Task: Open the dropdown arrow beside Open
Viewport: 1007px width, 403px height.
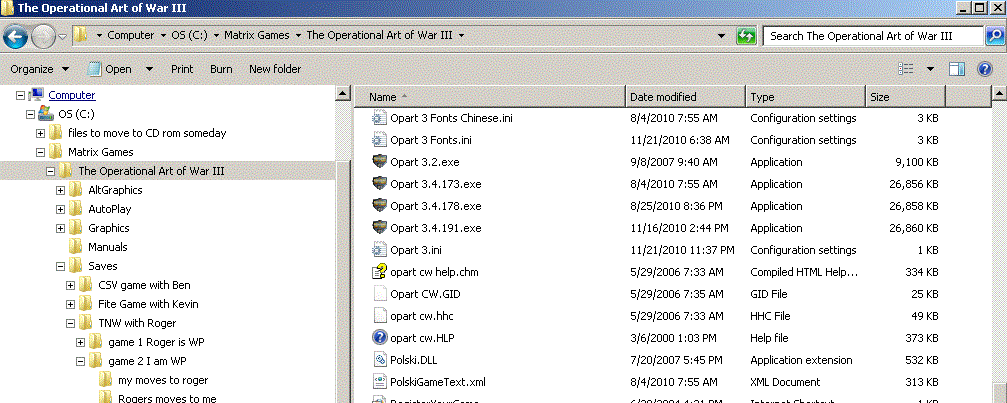Action: tap(149, 69)
